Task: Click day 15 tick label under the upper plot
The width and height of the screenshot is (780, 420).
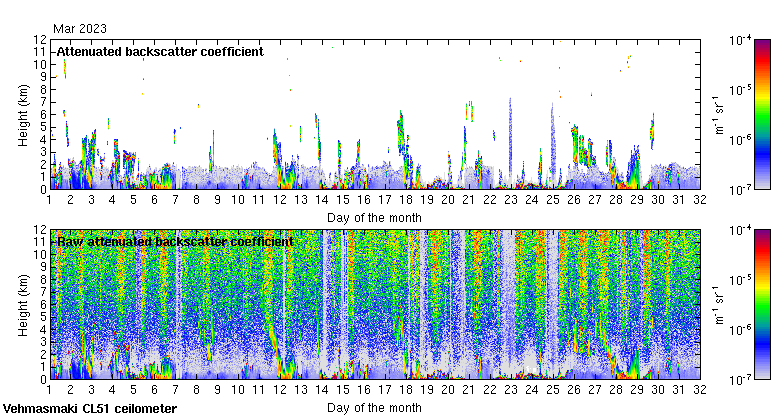Action: [x=343, y=200]
